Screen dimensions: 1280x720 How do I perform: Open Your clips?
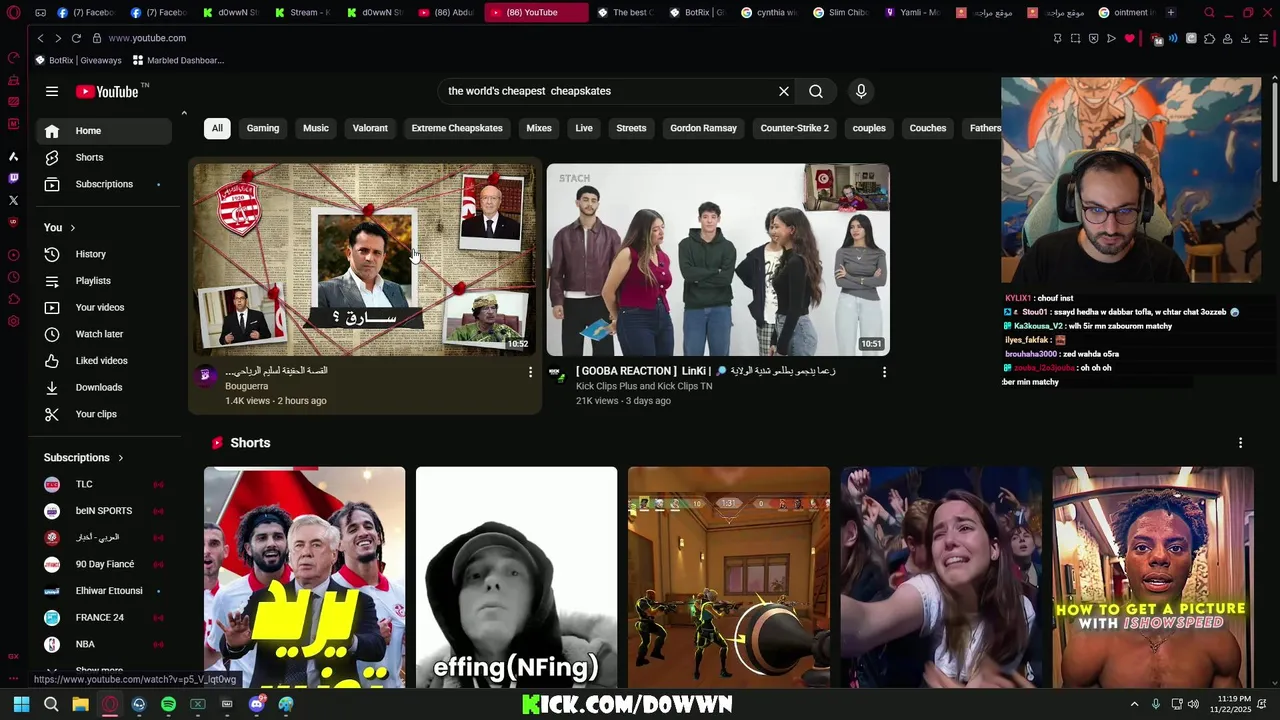(x=105, y=414)
